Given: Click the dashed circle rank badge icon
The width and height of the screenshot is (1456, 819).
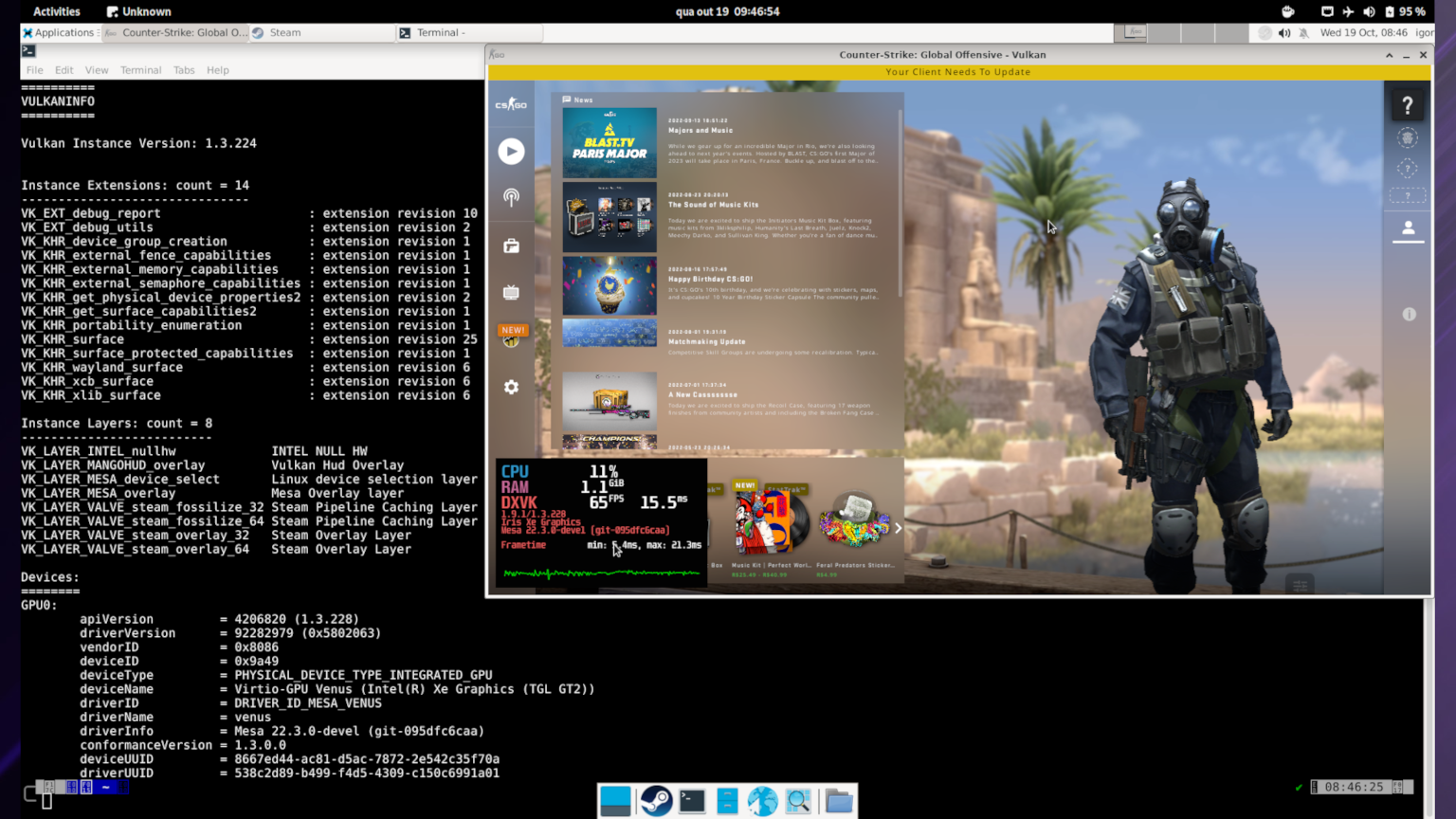Looking at the screenshot, I should (x=1408, y=138).
